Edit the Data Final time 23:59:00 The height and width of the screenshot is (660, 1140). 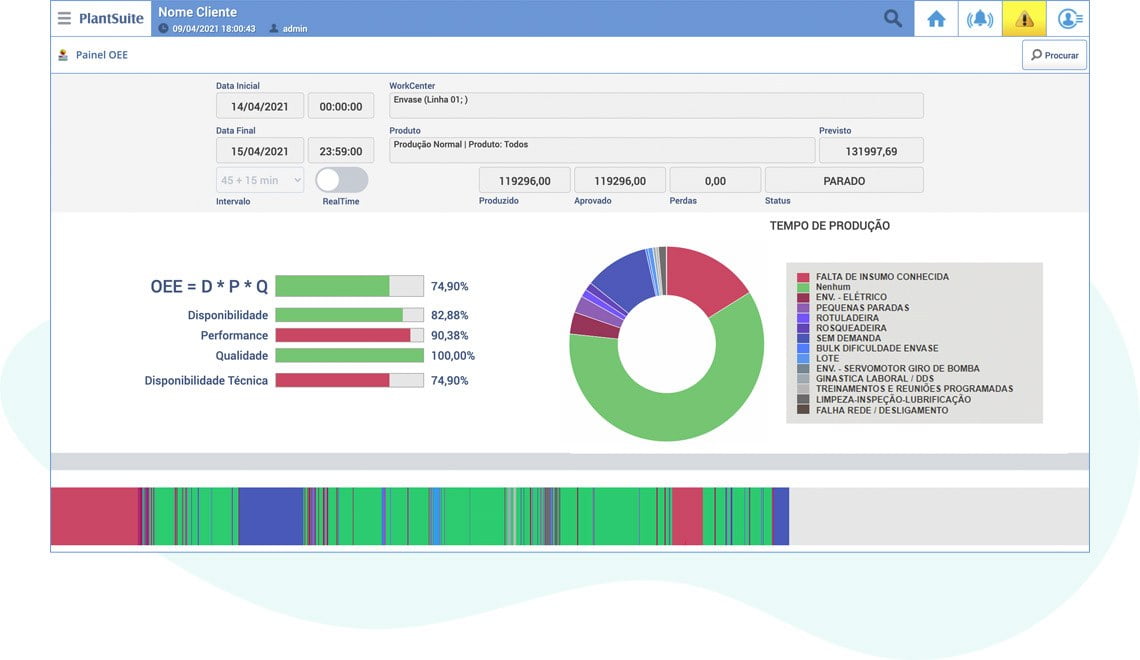(341, 151)
